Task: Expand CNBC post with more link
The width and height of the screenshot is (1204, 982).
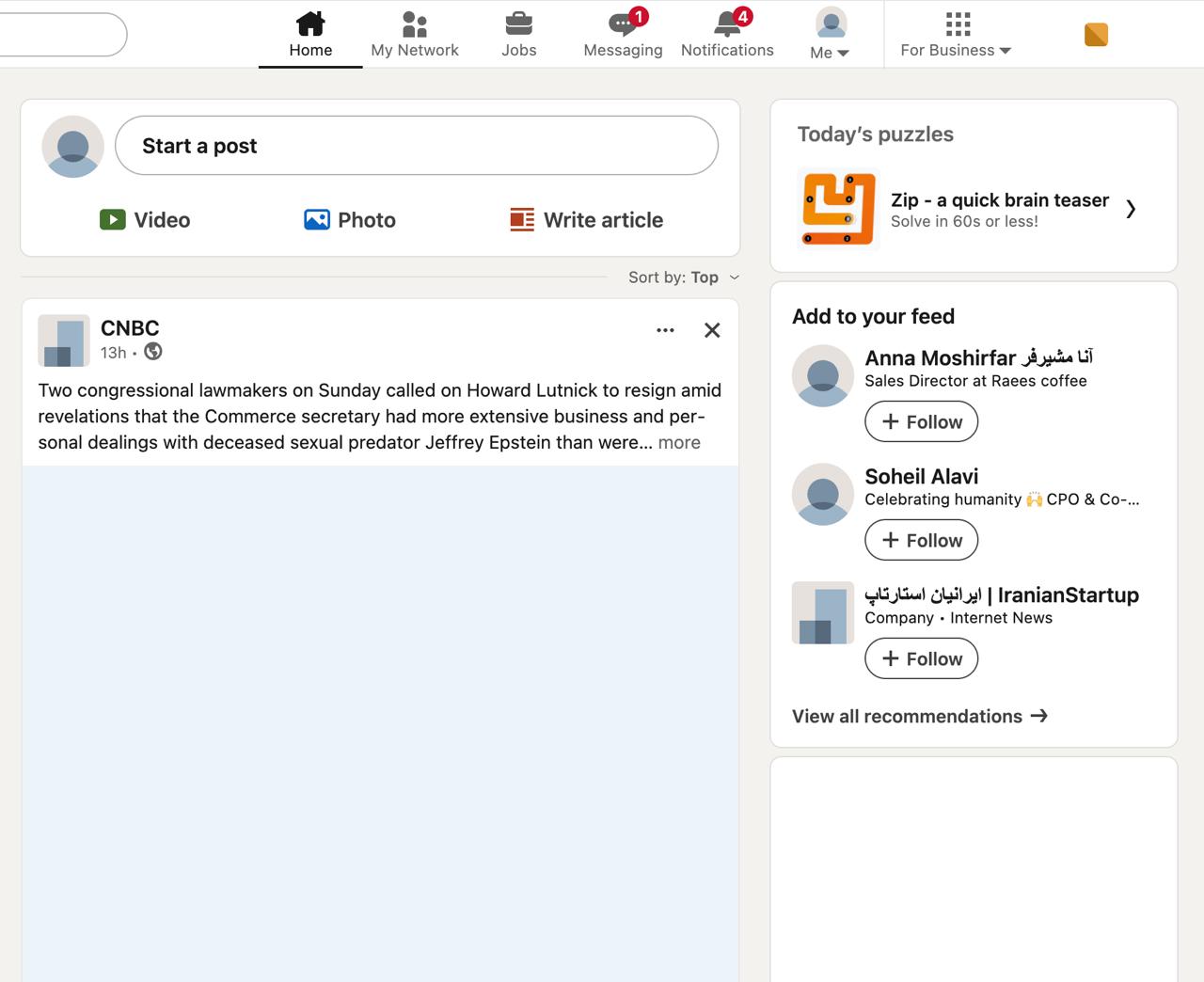Action: (679, 443)
